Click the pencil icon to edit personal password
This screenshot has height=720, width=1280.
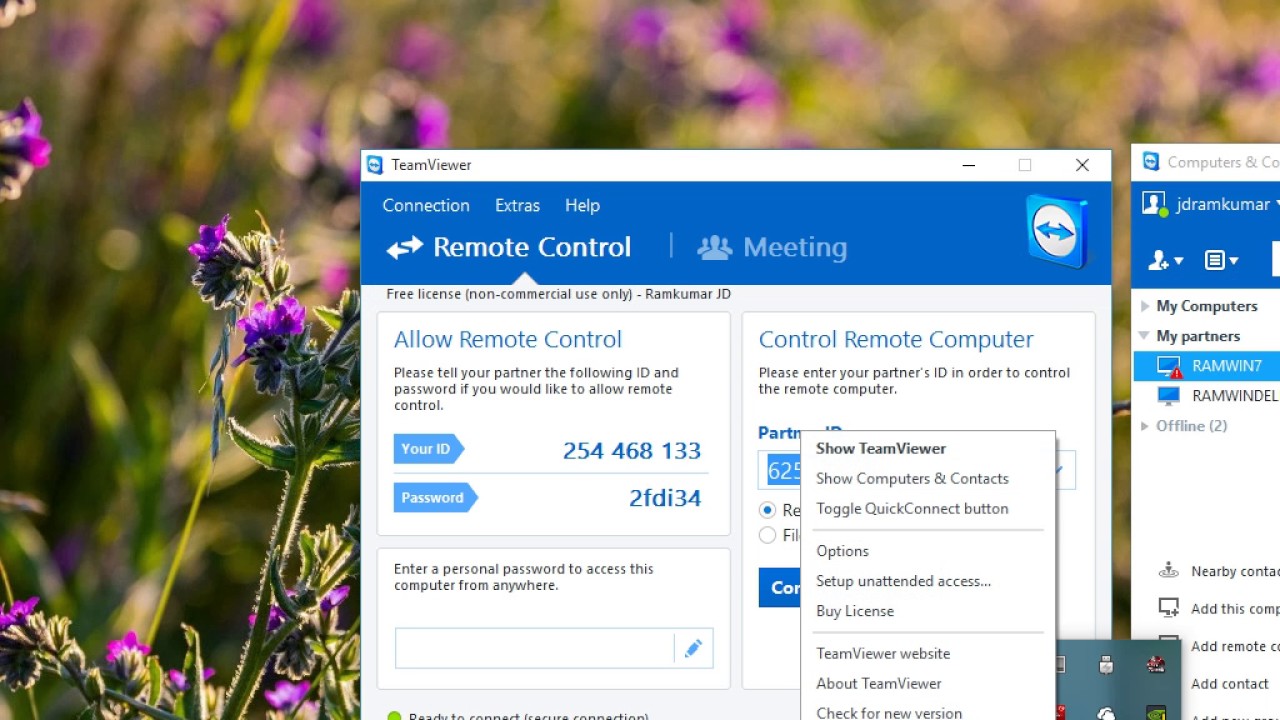click(x=693, y=649)
